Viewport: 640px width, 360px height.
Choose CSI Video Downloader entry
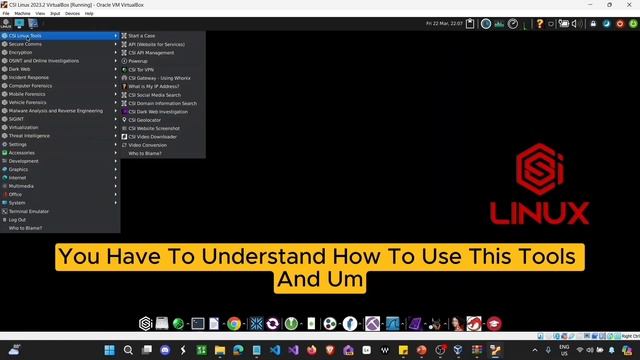(163, 137)
